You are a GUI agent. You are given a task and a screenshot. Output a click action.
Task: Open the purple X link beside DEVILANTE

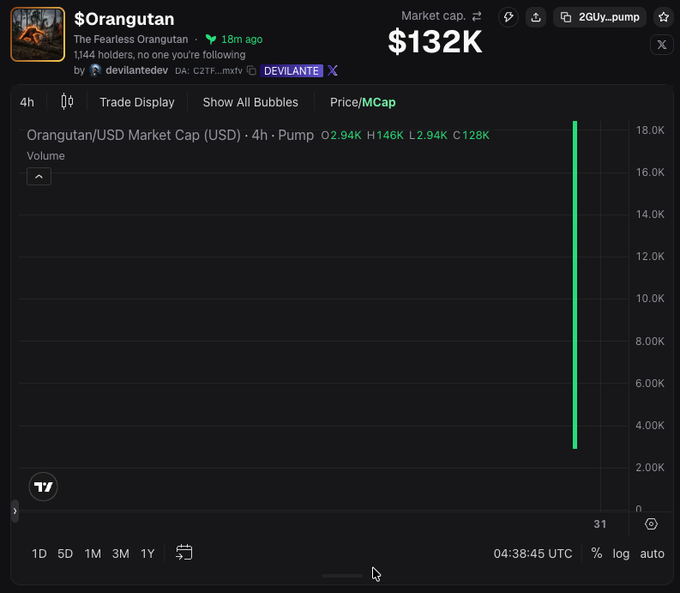coord(333,70)
